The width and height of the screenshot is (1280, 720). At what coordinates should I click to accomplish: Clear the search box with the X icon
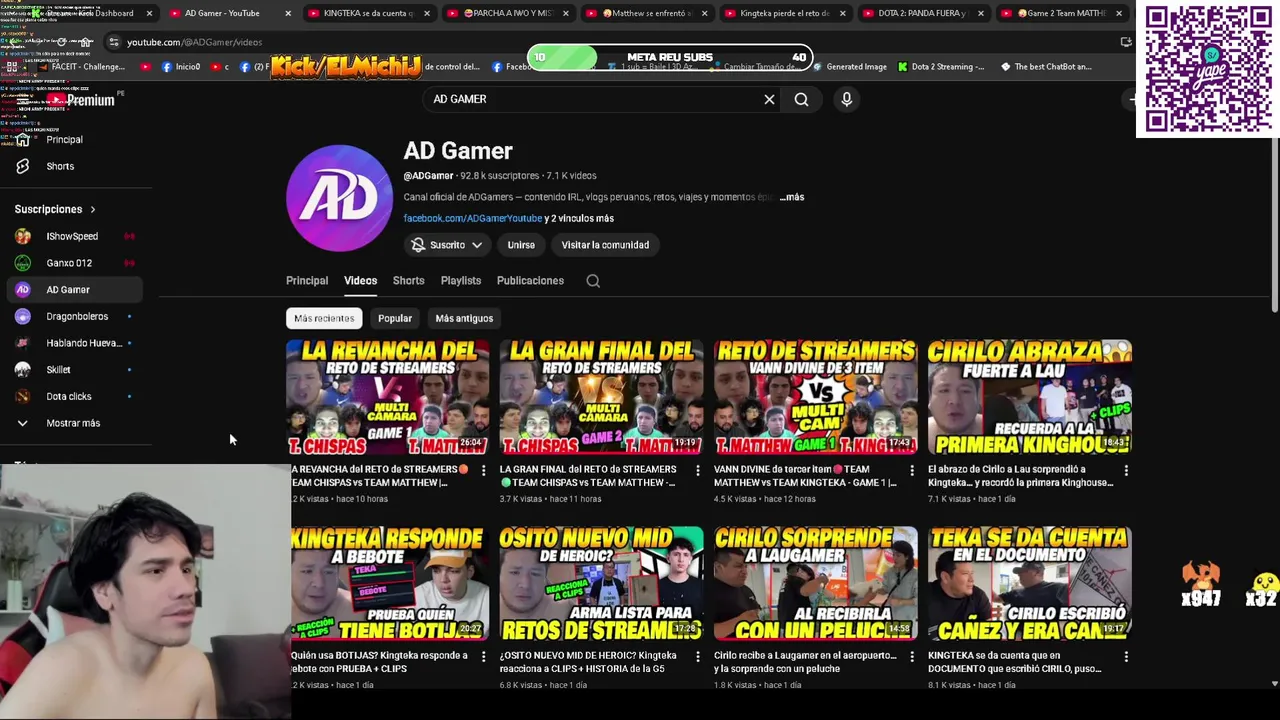769,99
